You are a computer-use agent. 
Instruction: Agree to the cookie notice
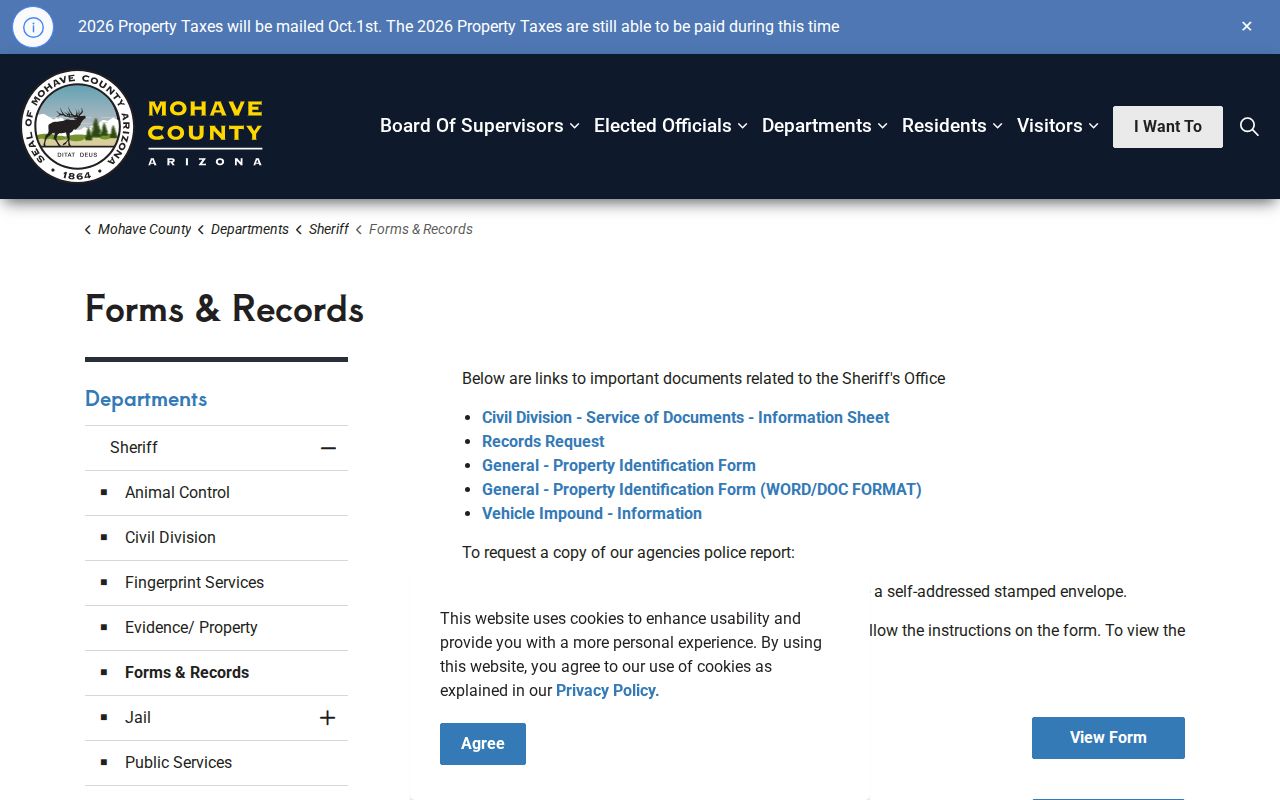tap(483, 744)
